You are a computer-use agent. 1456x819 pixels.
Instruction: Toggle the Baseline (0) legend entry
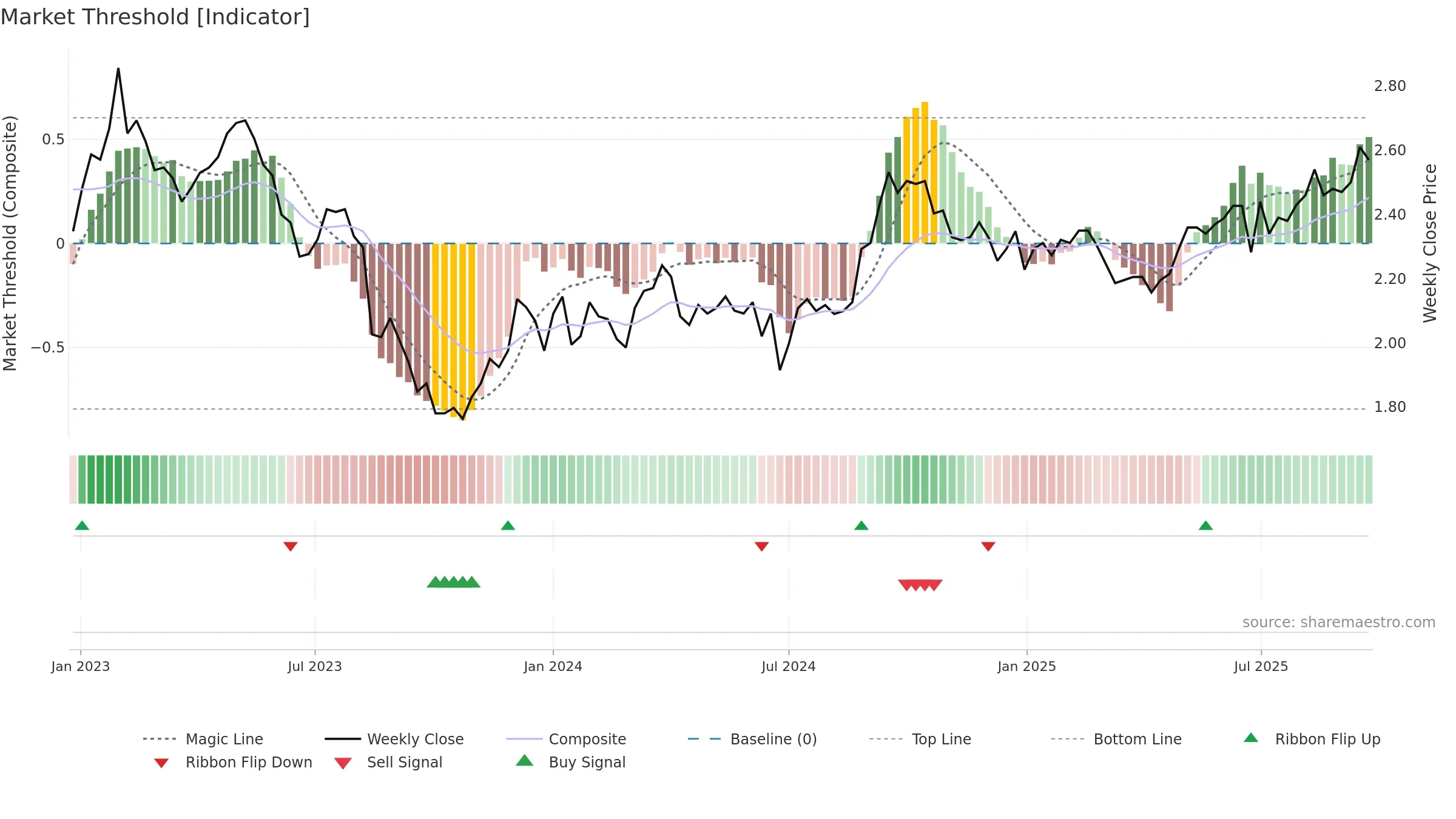tap(752, 739)
